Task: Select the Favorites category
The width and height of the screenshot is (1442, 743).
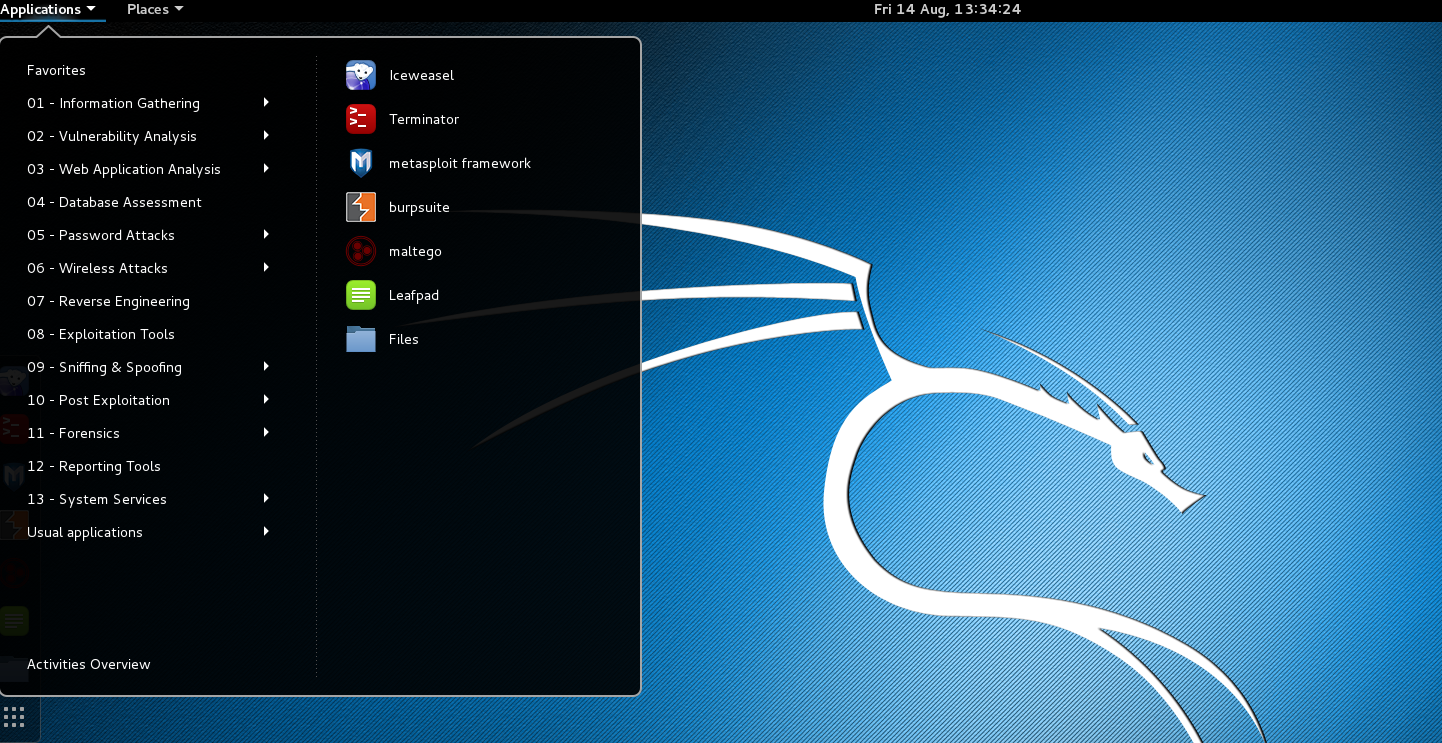Action: [x=56, y=70]
